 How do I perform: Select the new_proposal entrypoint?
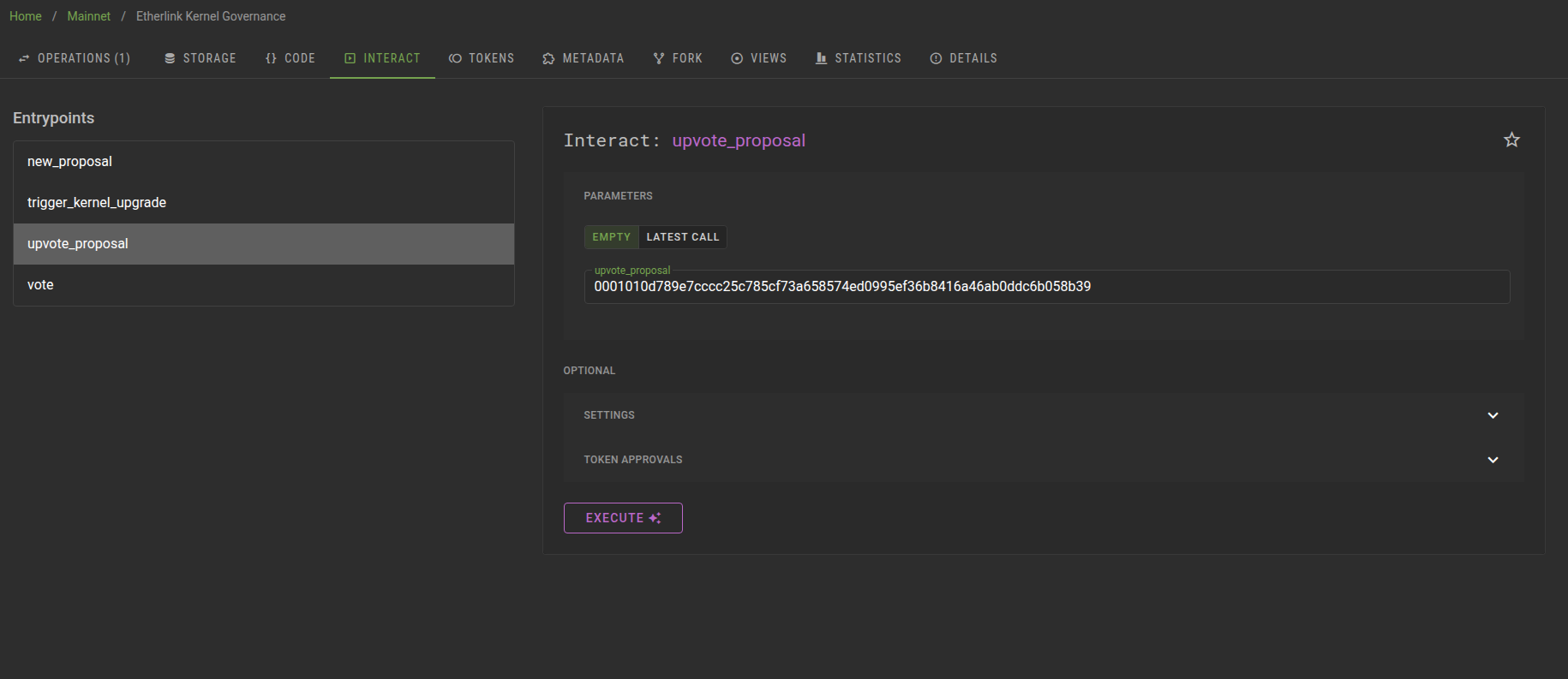point(264,162)
